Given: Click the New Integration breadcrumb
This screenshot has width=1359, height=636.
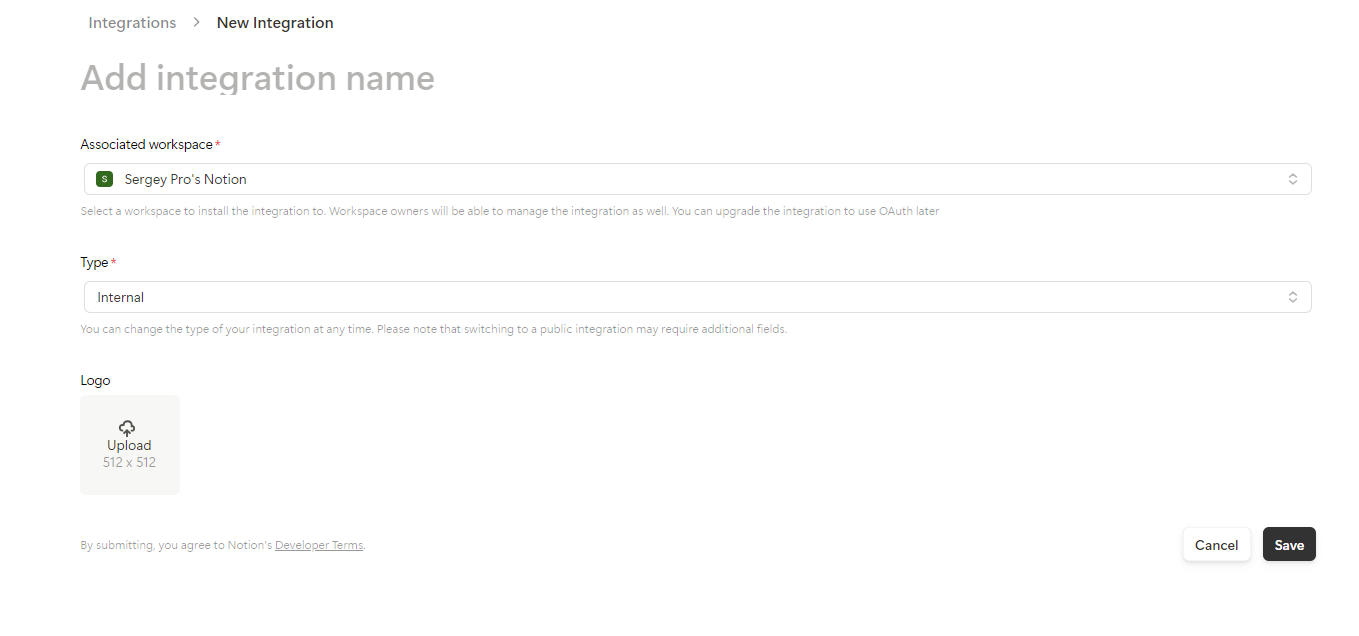Looking at the screenshot, I should tap(275, 22).
